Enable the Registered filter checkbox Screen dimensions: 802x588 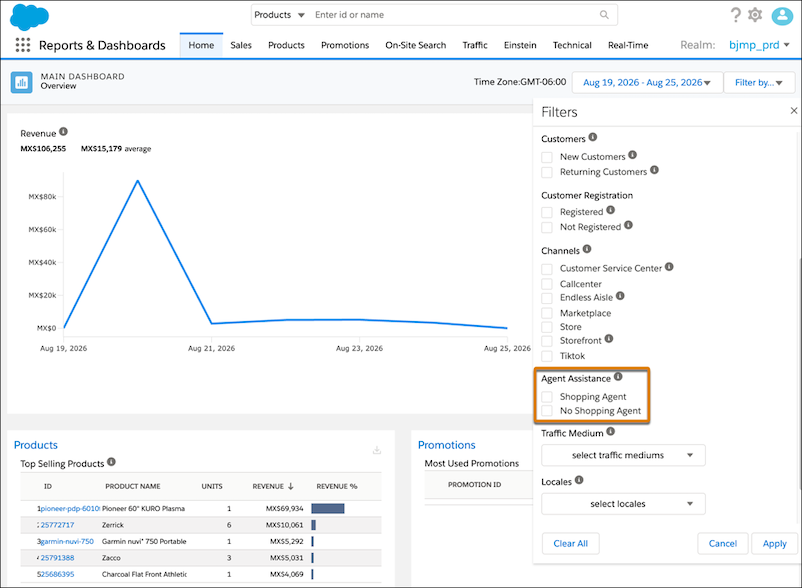[x=547, y=212]
